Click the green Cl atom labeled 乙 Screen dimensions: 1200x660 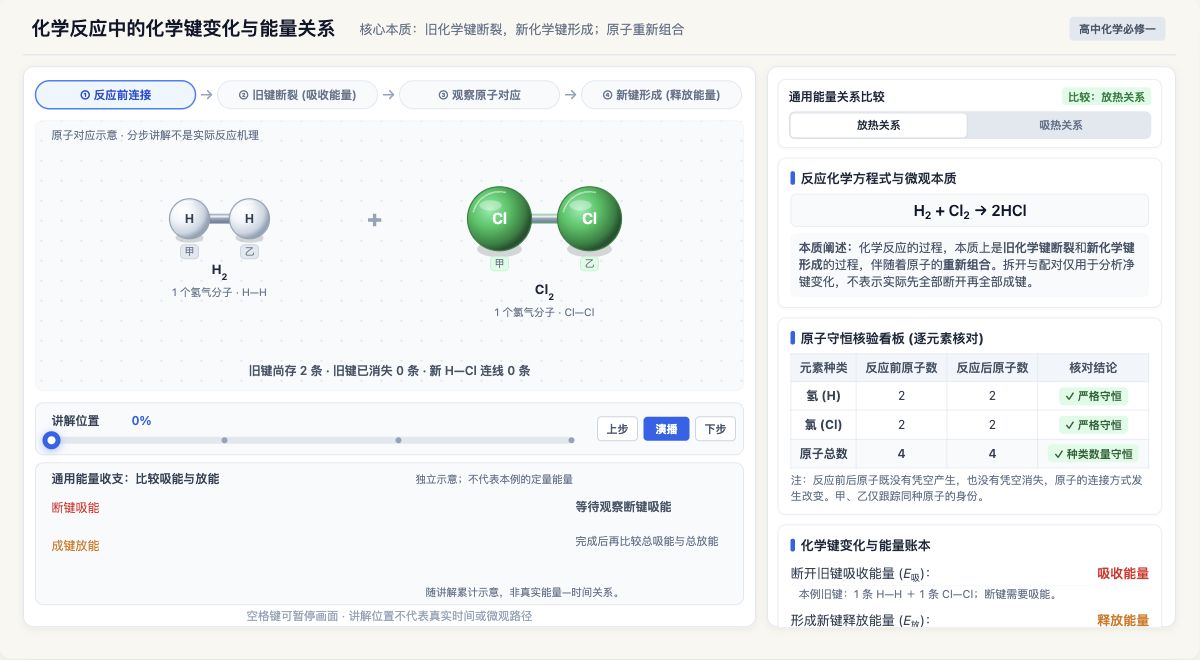(x=589, y=219)
